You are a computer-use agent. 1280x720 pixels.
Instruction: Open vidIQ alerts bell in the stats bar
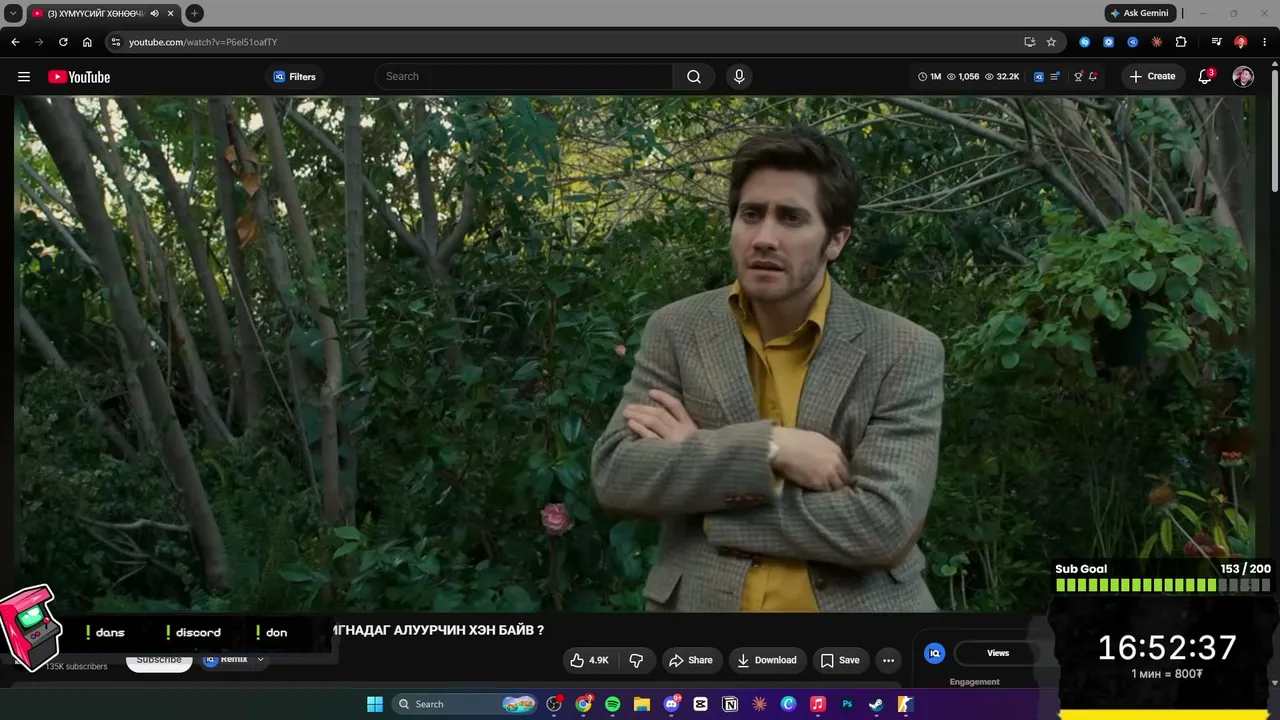(x=1093, y=77)
